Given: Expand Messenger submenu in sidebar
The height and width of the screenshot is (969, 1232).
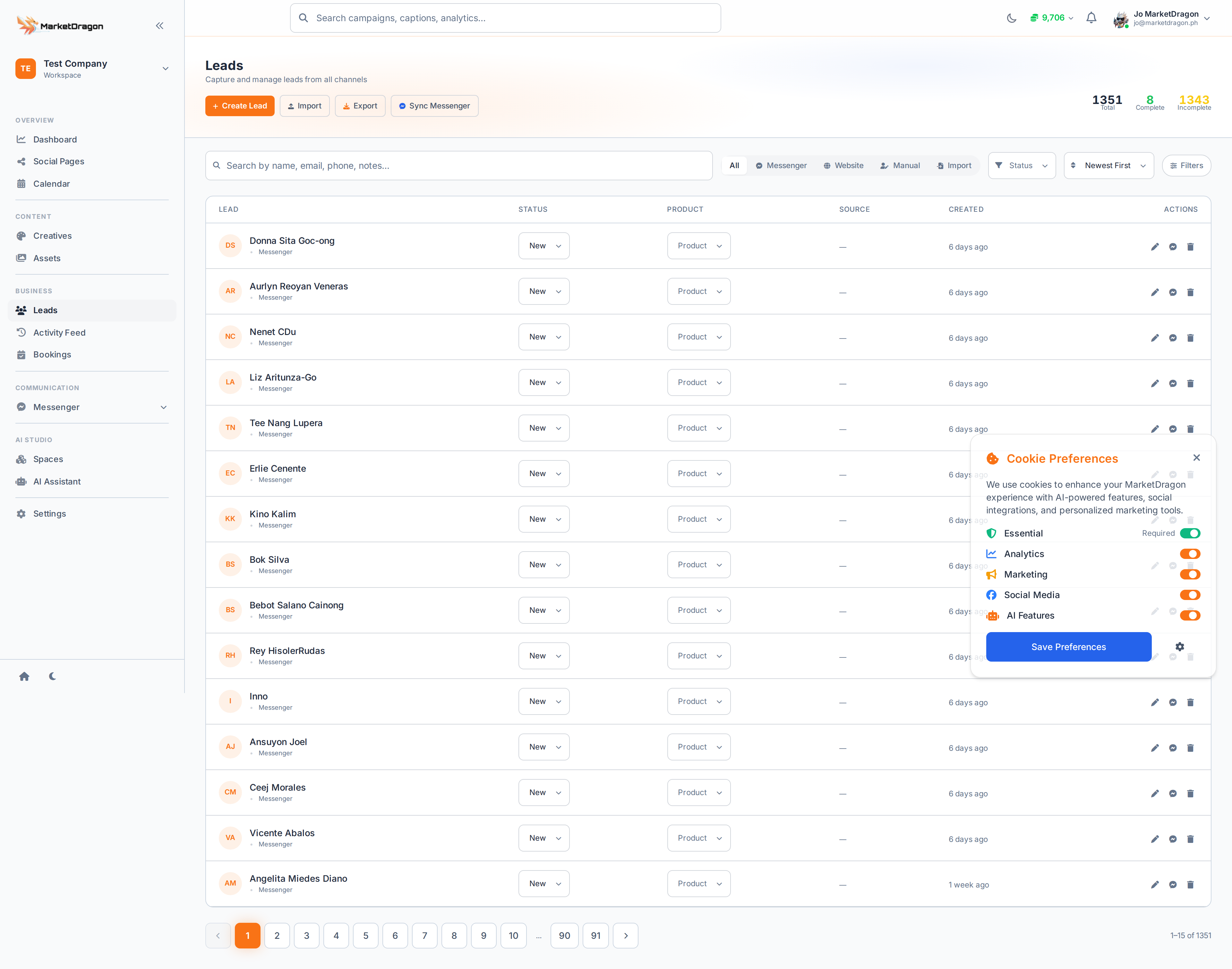Looking at the screenshot, I should tap(92, 407).
